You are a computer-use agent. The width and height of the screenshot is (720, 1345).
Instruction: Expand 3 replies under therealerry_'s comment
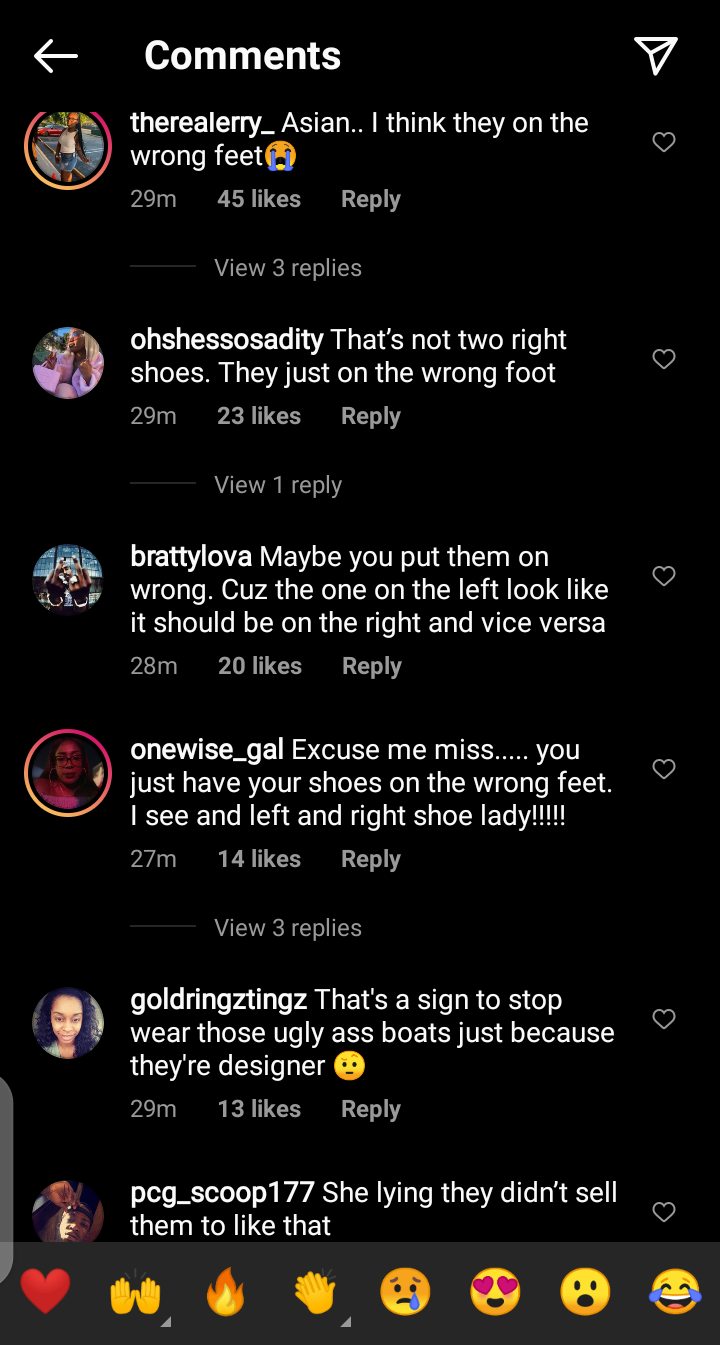tap(288, 268)
